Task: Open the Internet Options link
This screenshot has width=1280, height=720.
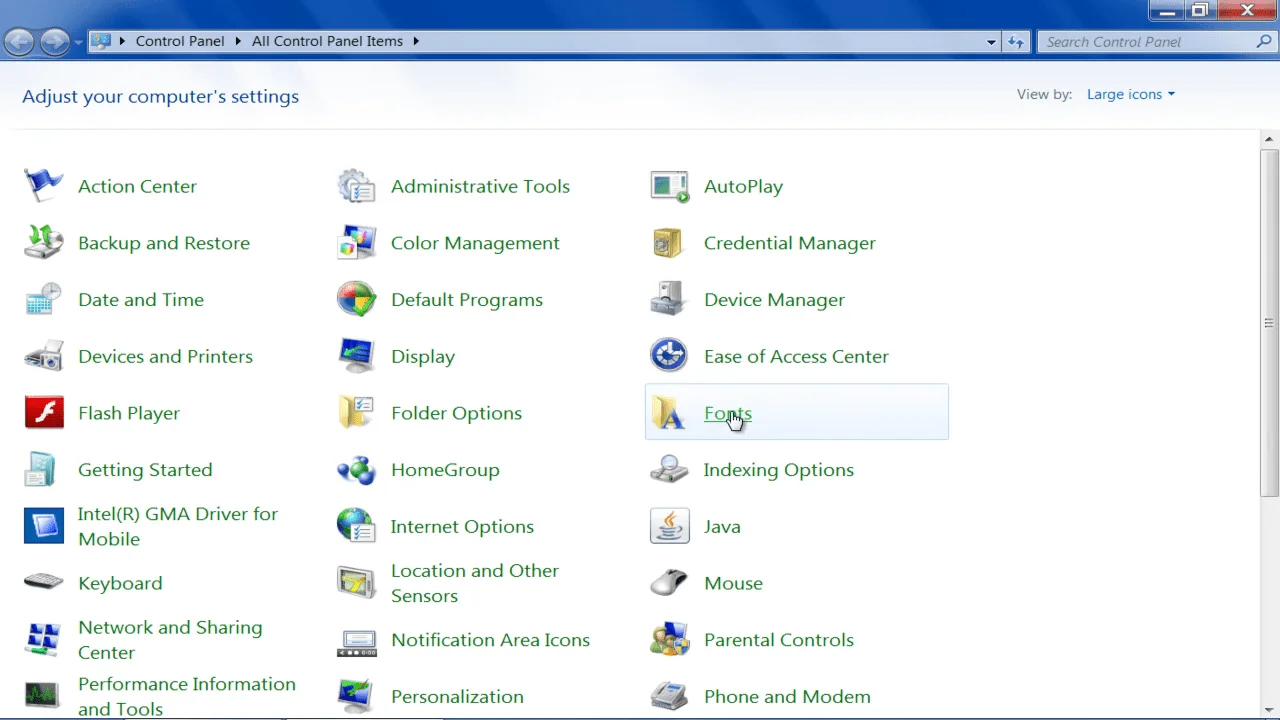Action: [x=462, y=526]
